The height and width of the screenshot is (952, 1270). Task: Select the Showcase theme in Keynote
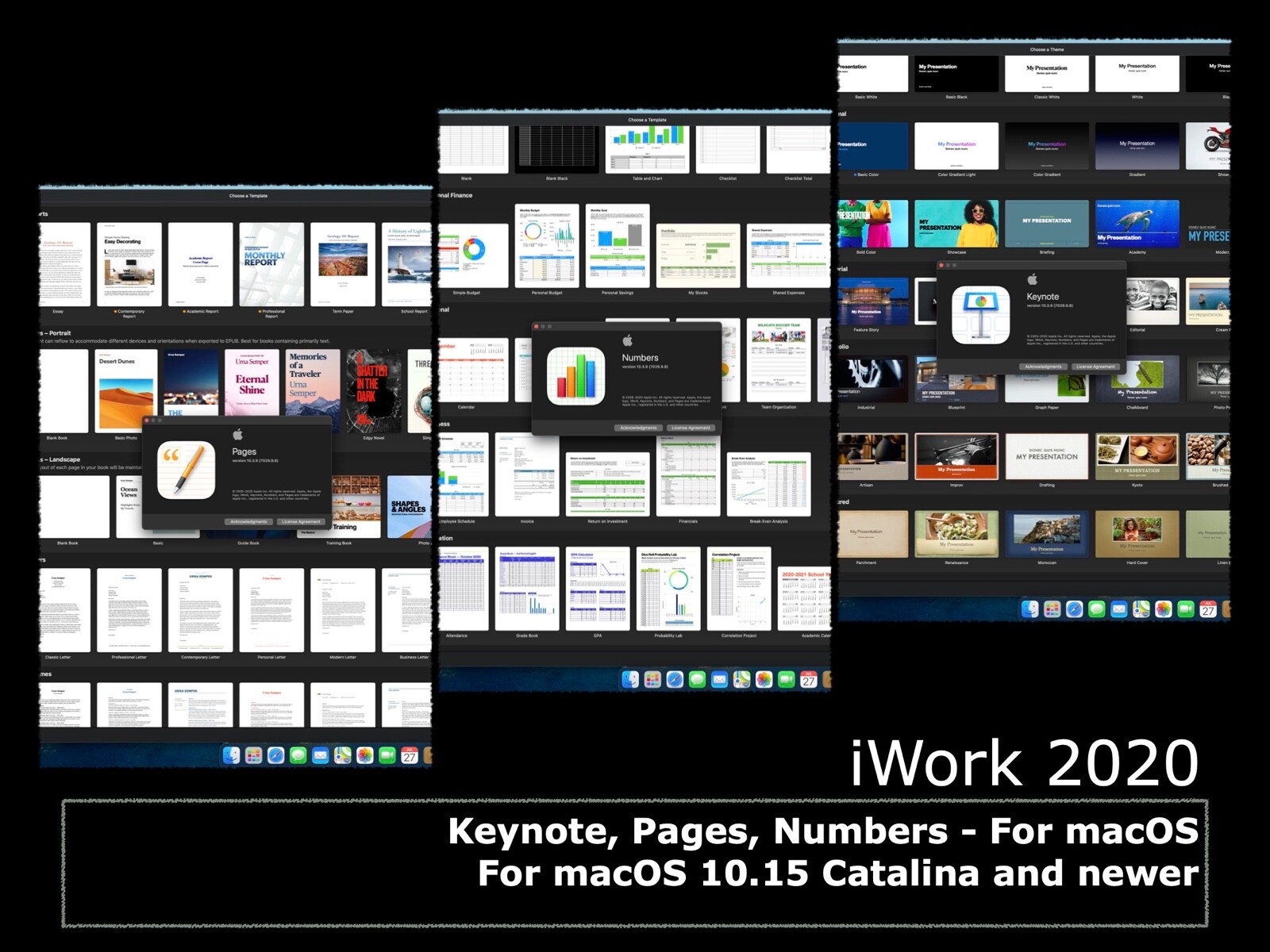click(956, 224)
